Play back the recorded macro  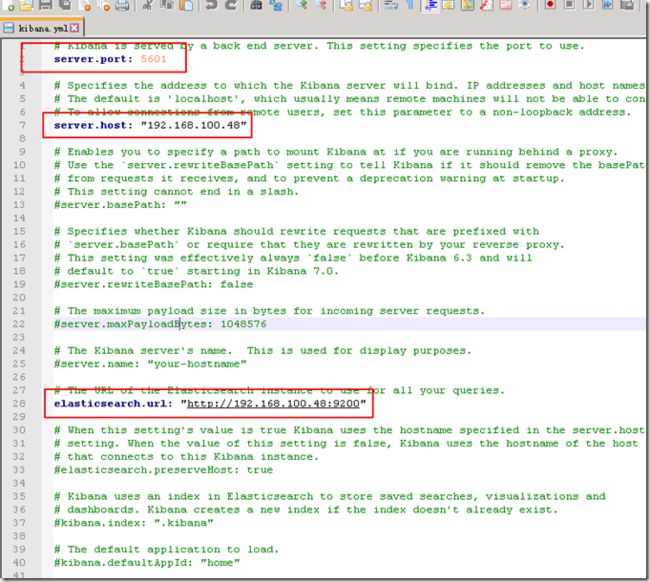pos(589,5)
